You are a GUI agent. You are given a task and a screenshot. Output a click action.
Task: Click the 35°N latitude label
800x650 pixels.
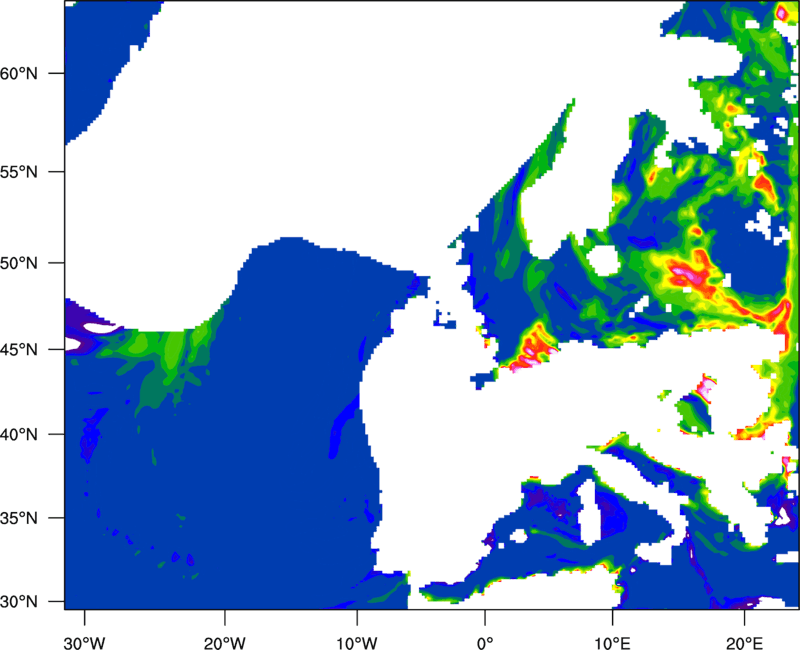(19, 518)
